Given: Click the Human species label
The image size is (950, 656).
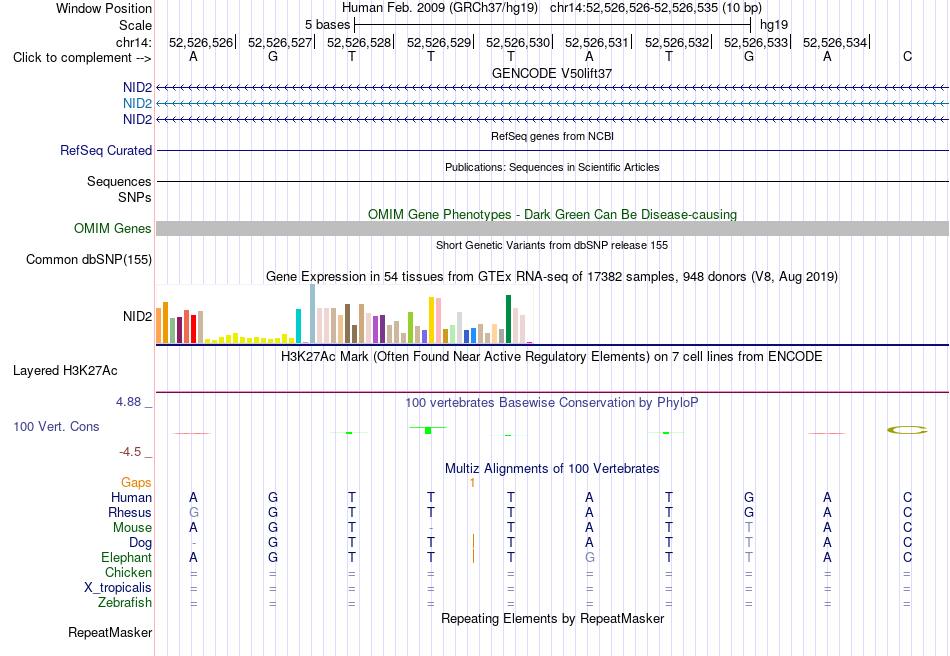Looking at the screenshot, I should (x=131, y=497).
